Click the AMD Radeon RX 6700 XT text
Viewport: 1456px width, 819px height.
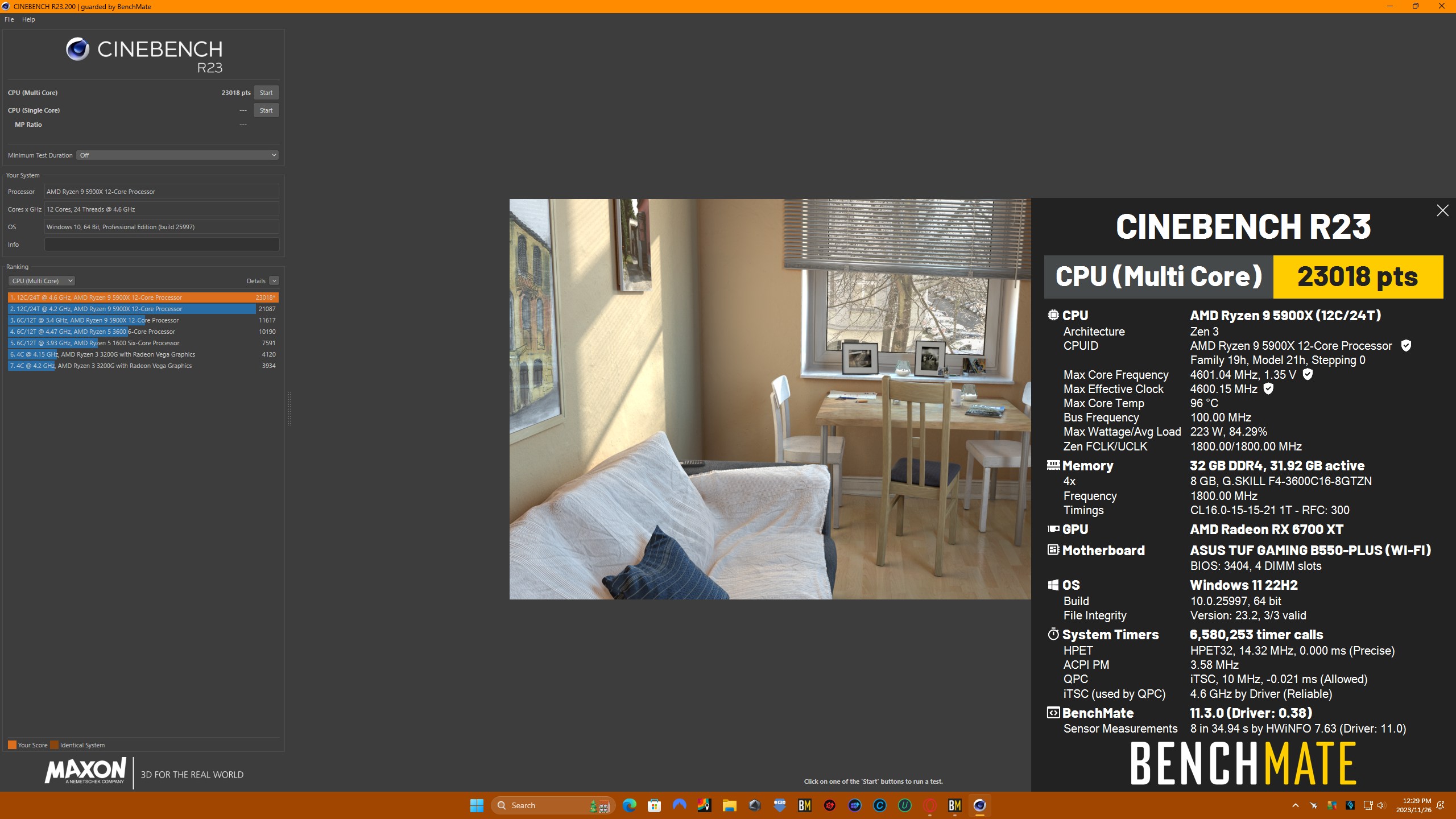[x=1267, y=530]
